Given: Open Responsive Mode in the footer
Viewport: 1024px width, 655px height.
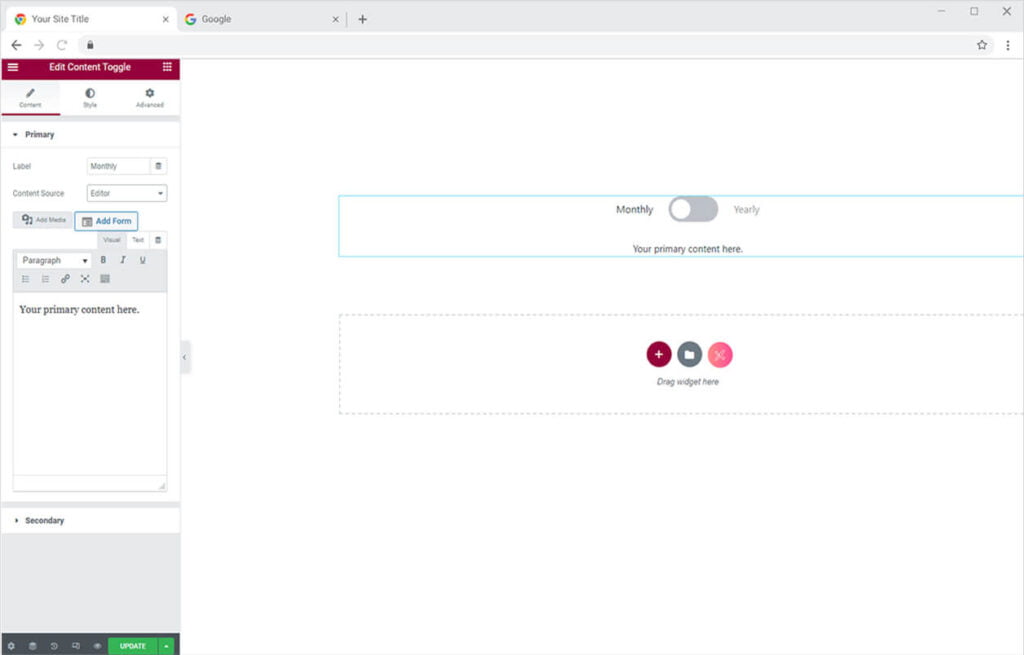Looking at the screenshot, I should 76,646.
